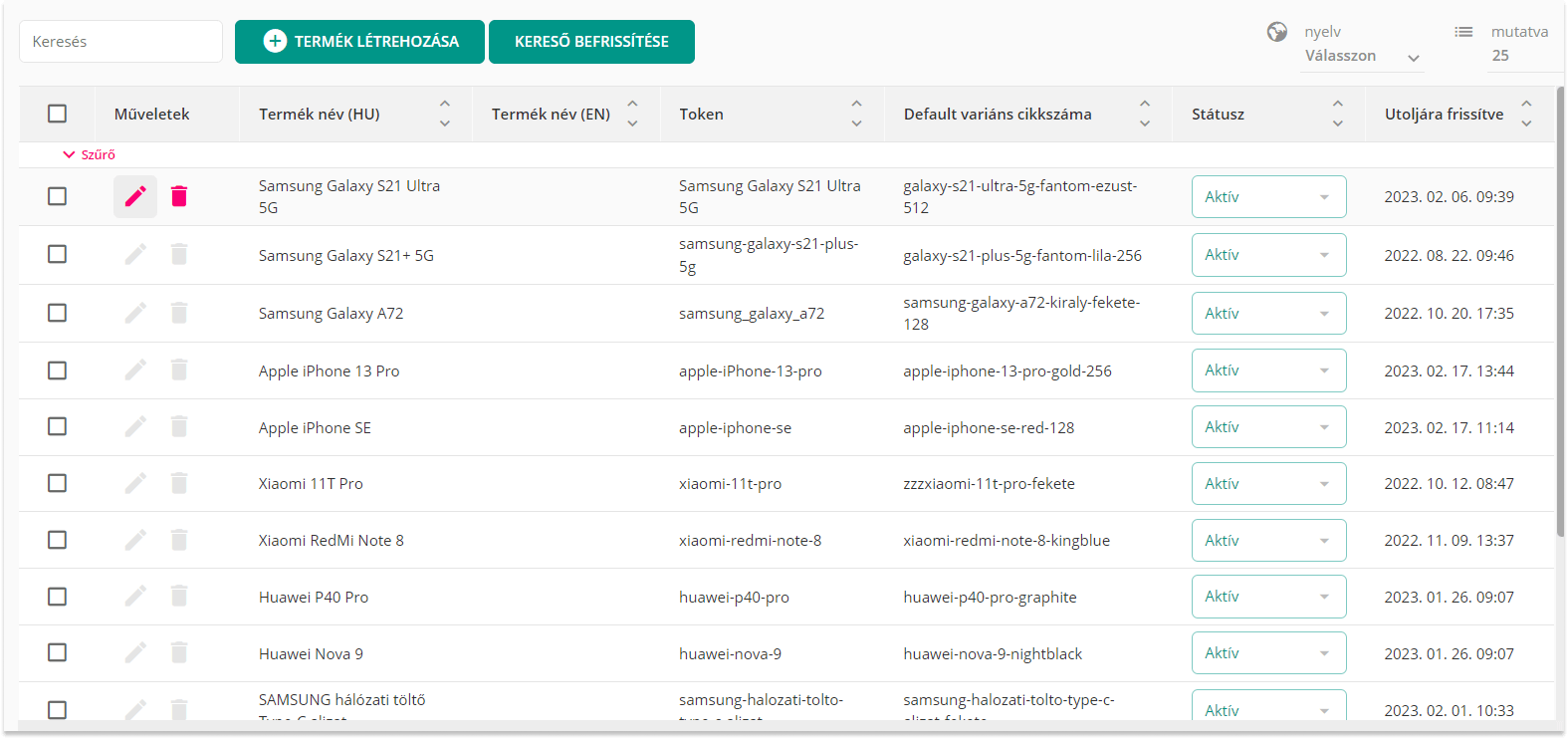Open the editor for Apple iPhone 13 Pro

click(135, 370)
